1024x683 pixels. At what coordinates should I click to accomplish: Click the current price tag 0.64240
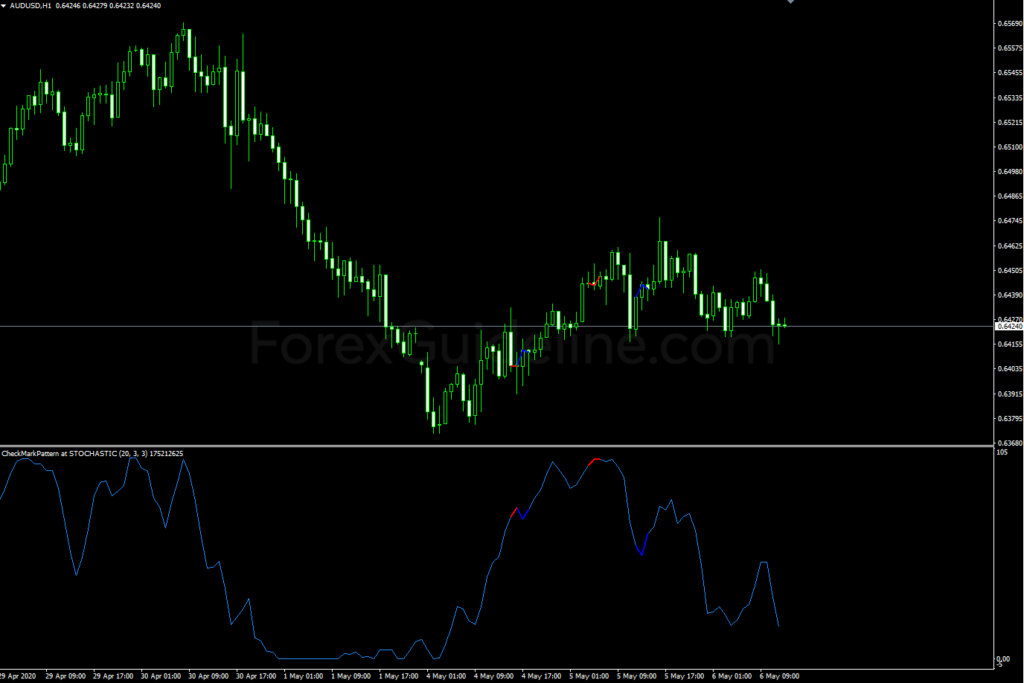click(x=1008, y=326)
